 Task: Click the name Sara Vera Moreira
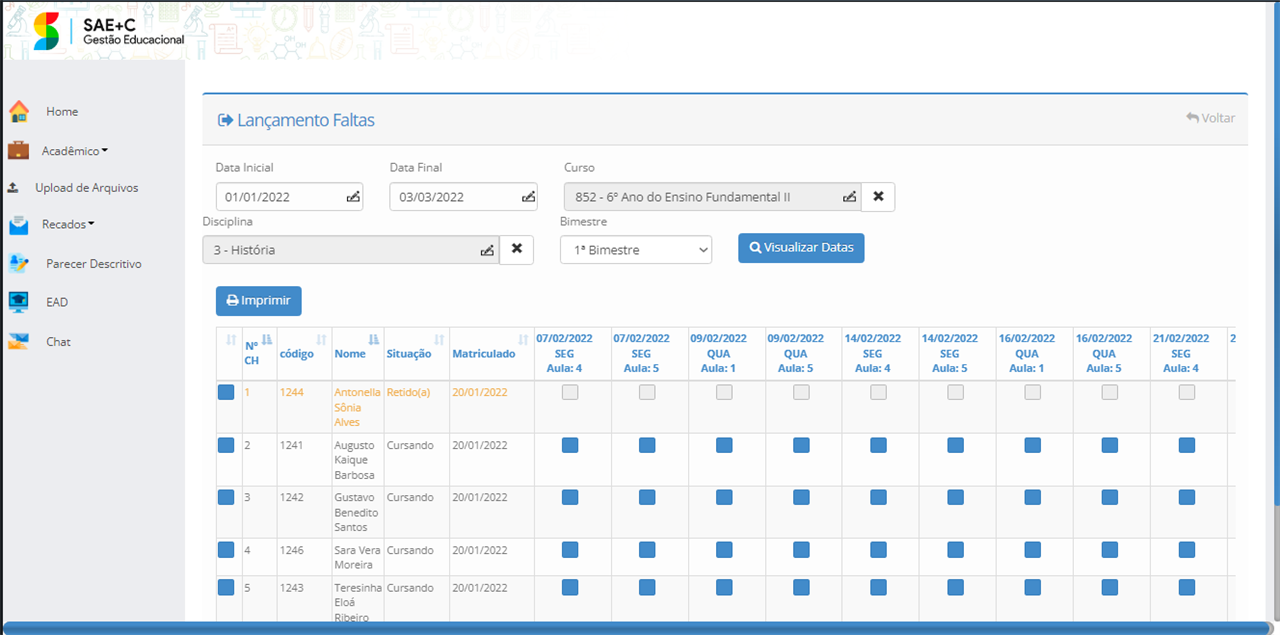(357, 557)
